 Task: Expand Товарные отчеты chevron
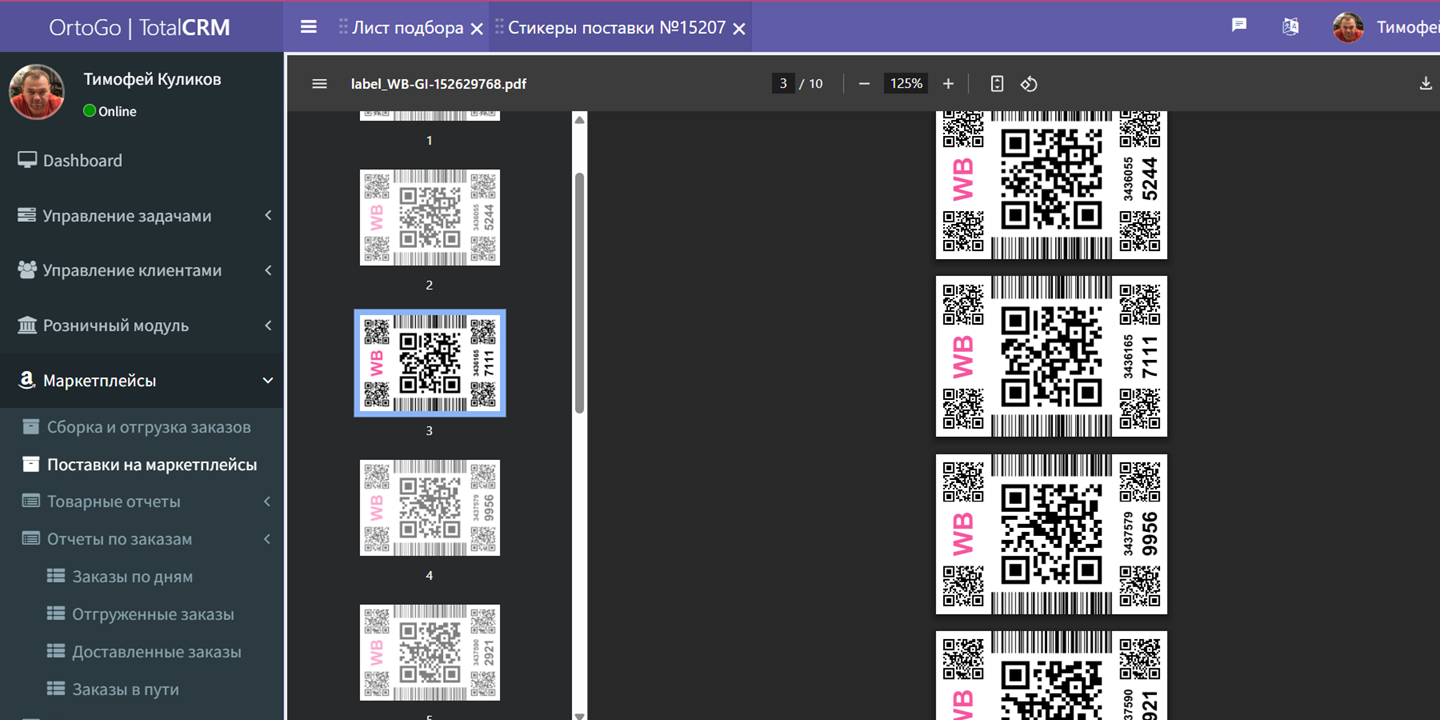[x=268, y=501]
